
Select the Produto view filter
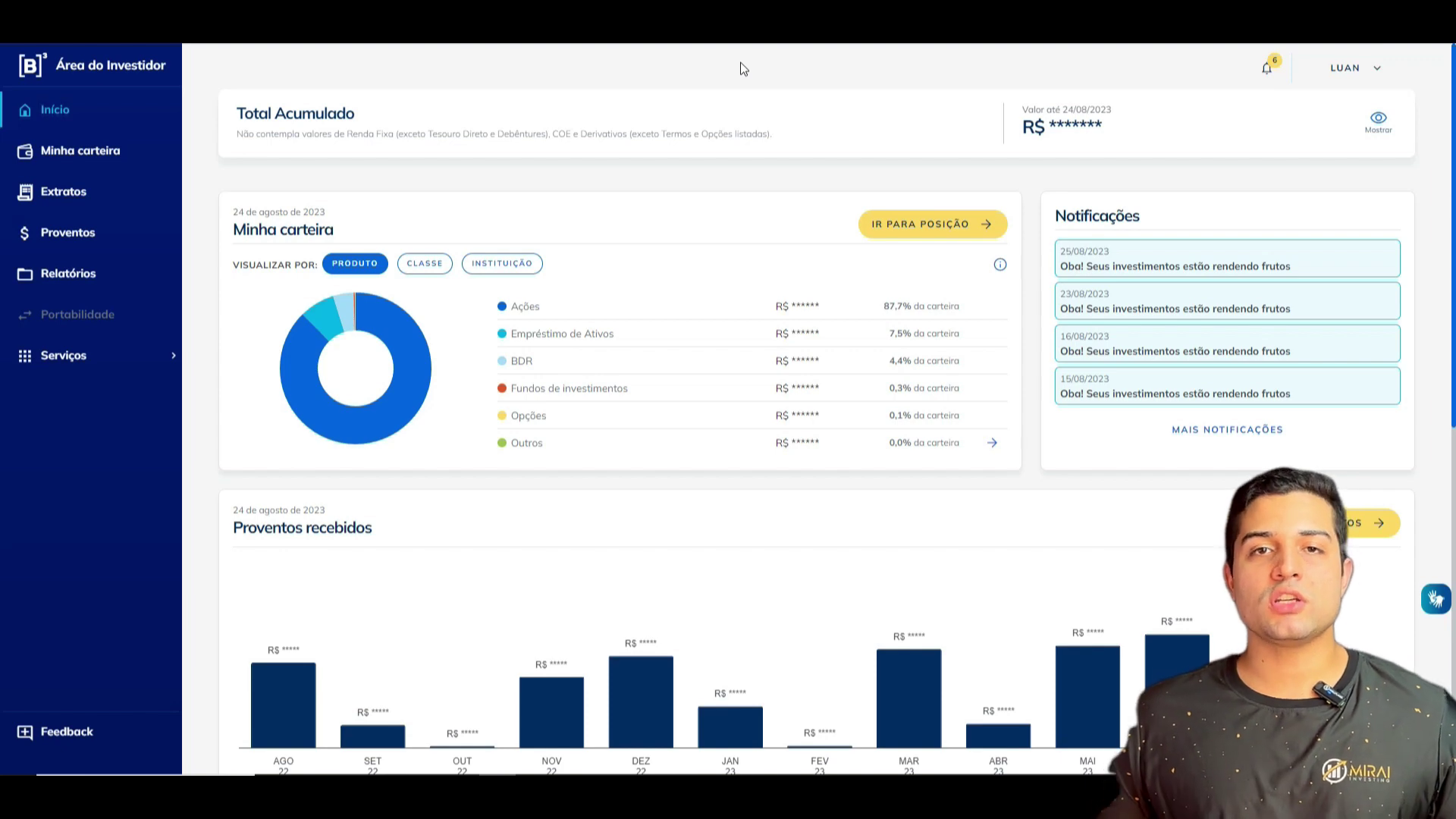pos(355,264)
